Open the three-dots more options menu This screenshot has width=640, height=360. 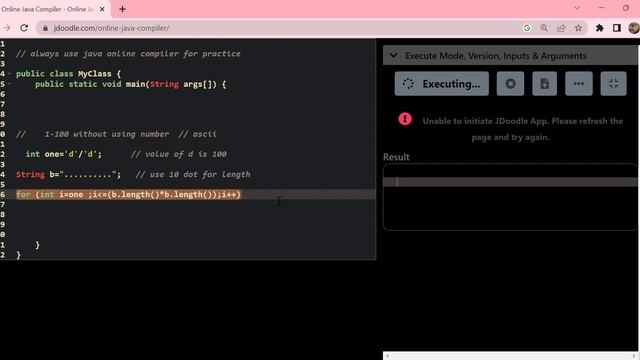pos(579,84)
